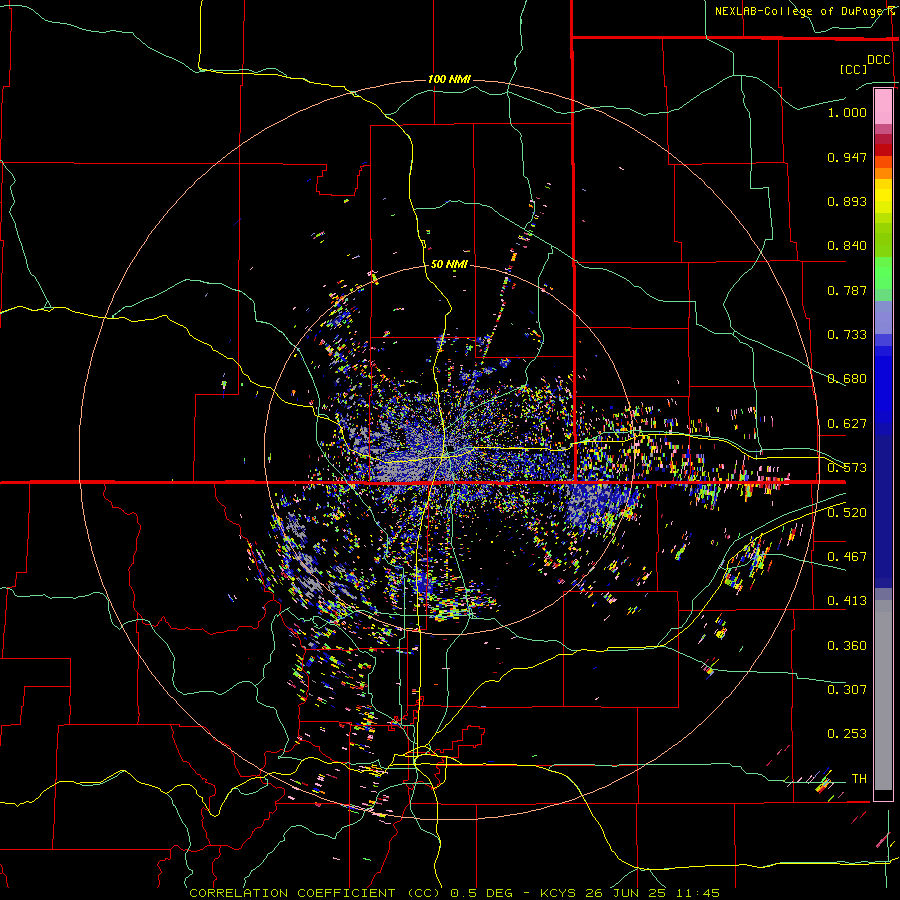
Task: Click the 0.307 value on the legend
Action: pyautogui.click(x=847, y=690)
